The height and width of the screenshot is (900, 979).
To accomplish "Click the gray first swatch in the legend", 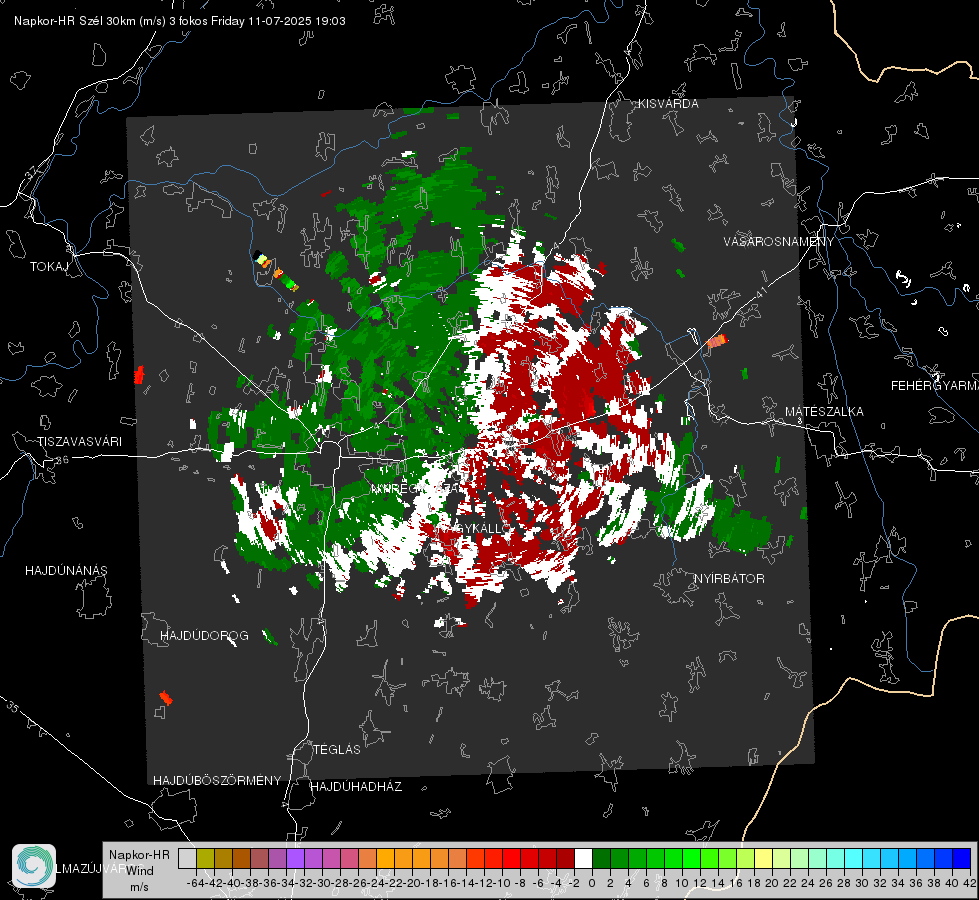I will 187,859.
